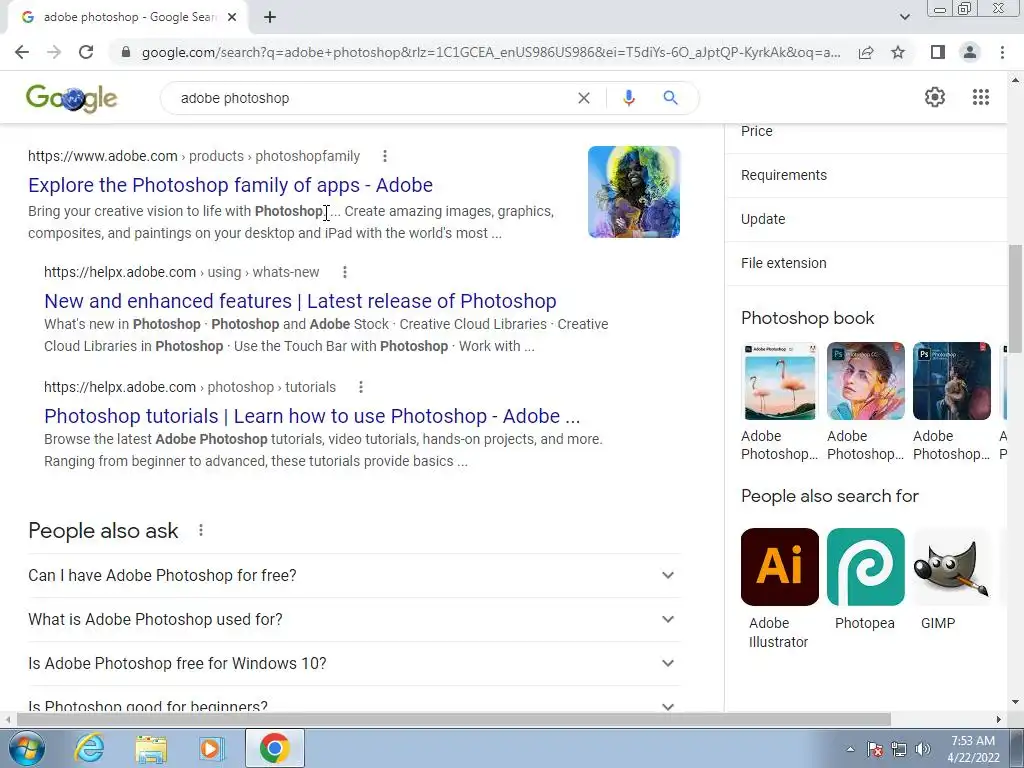Open Adobe Illustrator related search
The width and height of the screenshot is (1024, 768).
pyautogui.click(x=780, y=567)
